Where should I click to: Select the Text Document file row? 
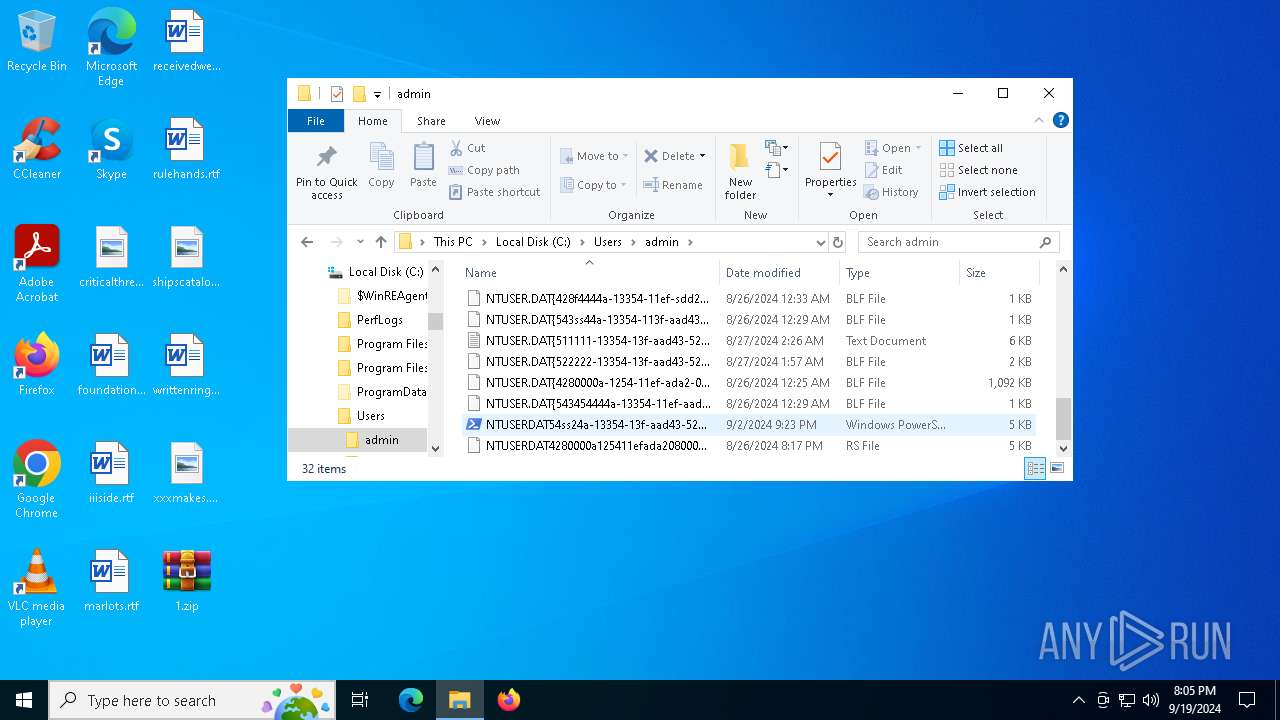750,341
